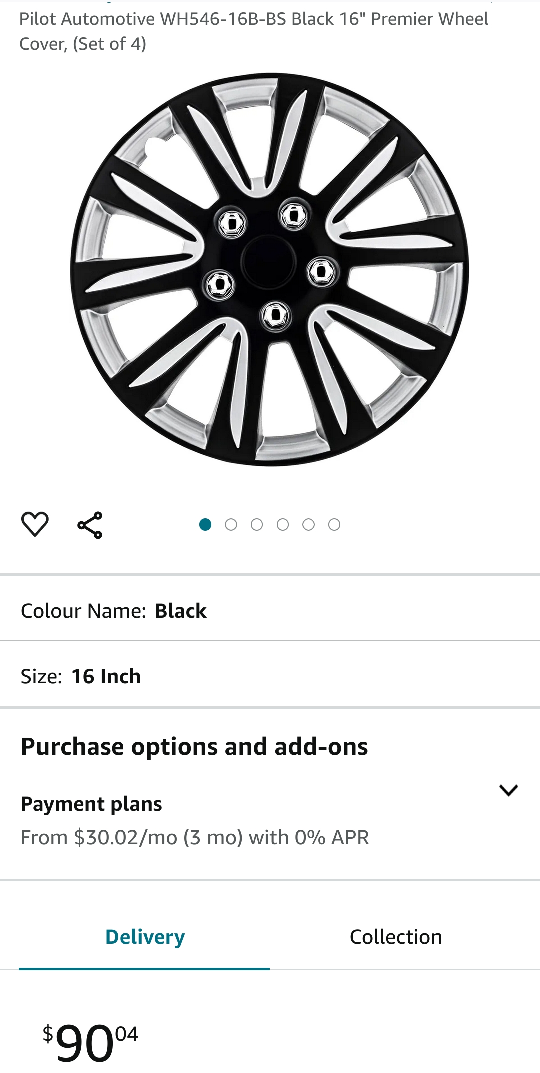This screenshot has height=1073, width=540.
Task: Tap the Payment plans from $30.02/mo text
Action: [x=194, y=837]
